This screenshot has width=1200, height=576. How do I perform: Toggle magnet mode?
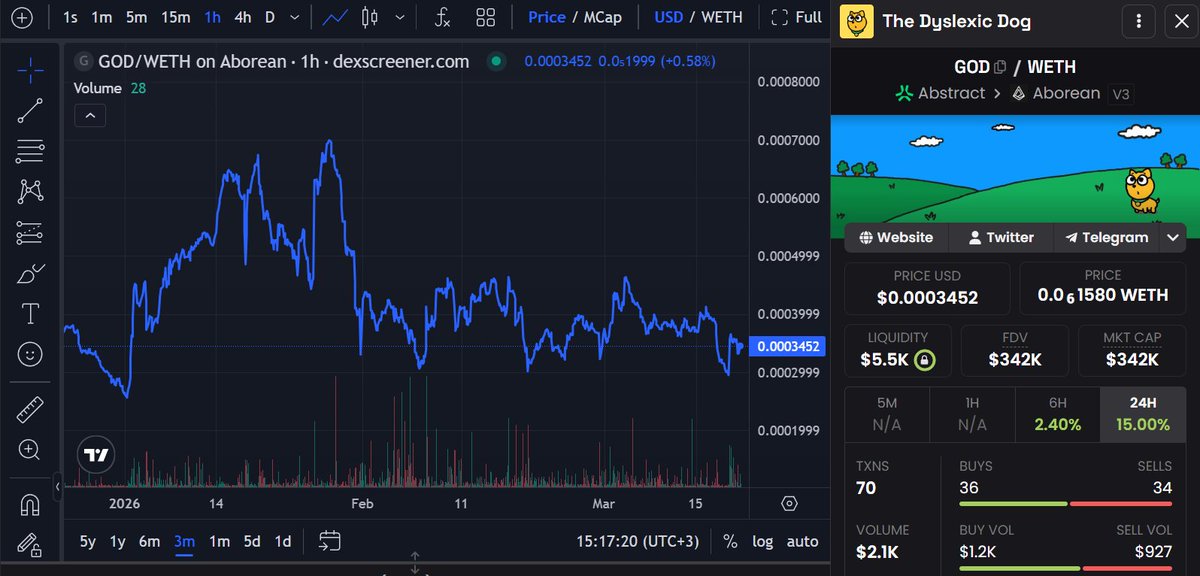coord(30,504)
